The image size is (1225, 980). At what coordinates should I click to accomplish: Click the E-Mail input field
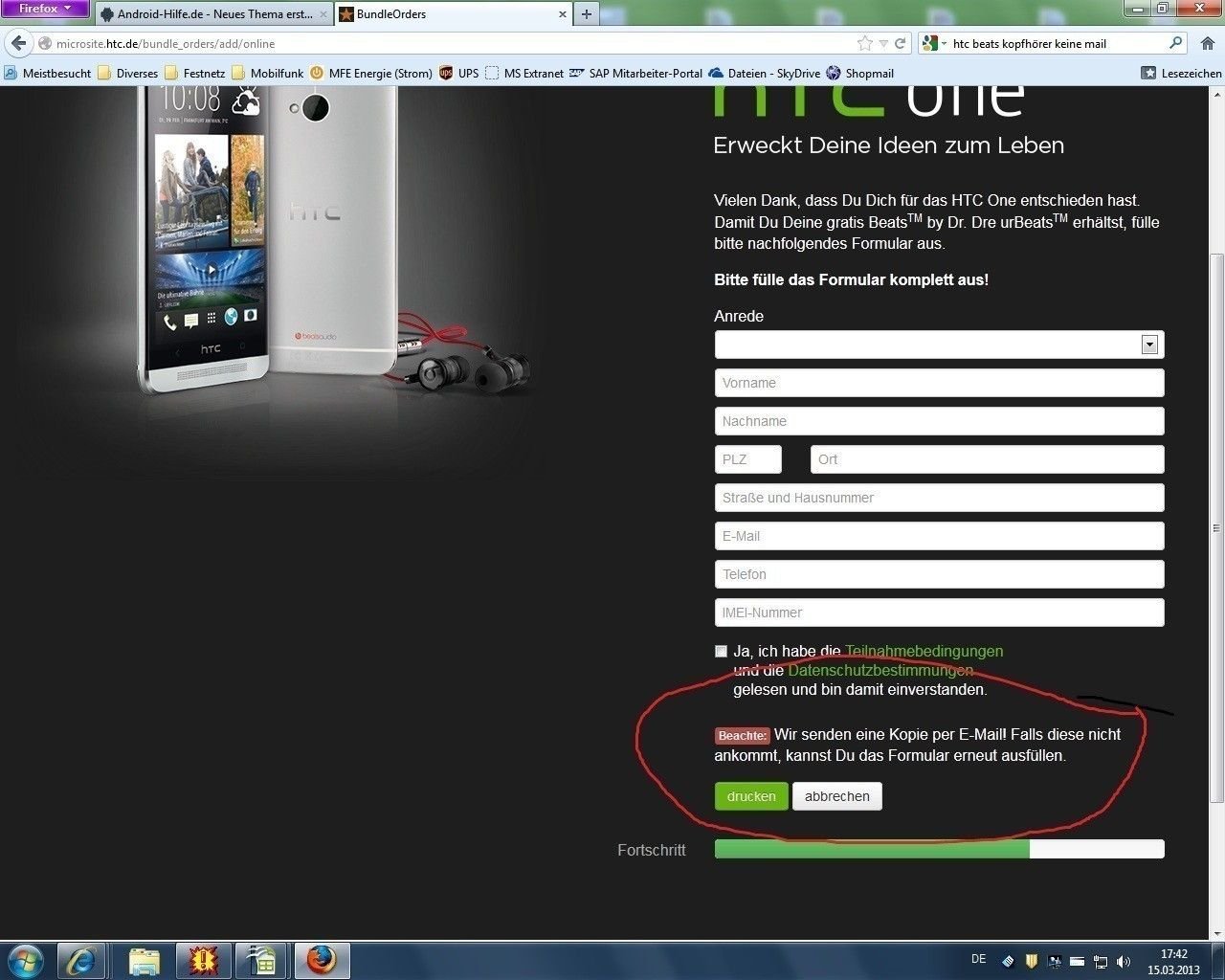pyautogui.click(x=939, y=536)
